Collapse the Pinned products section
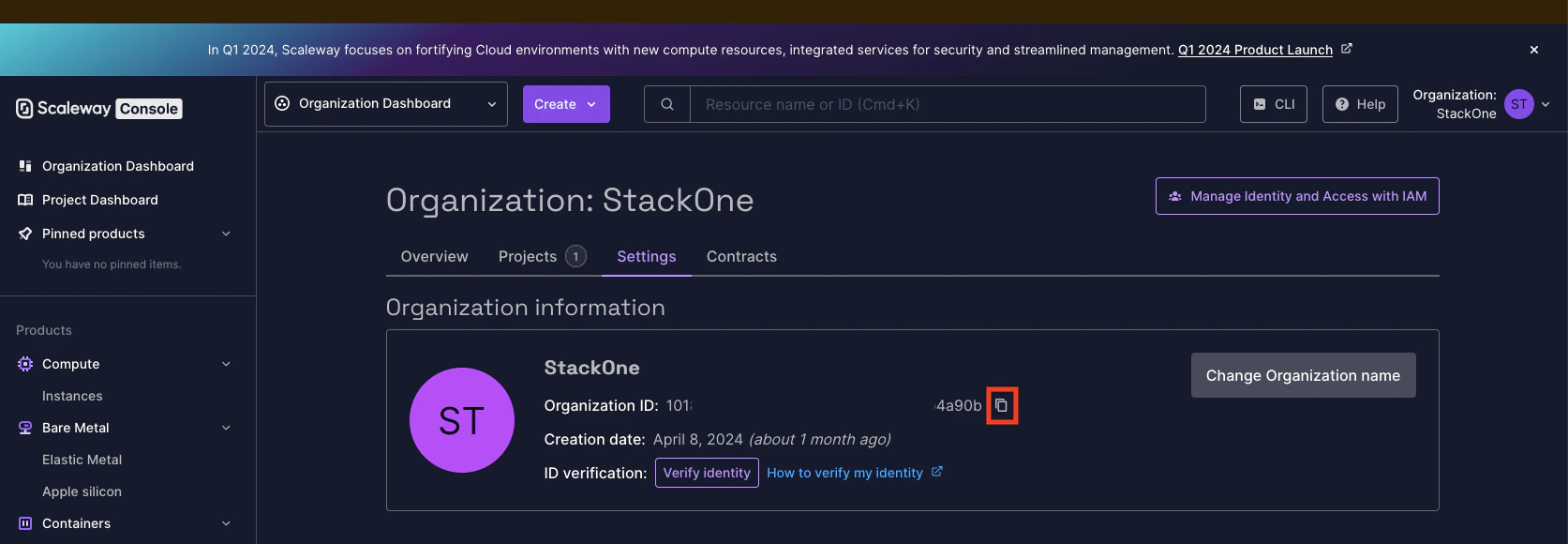This screenshot has width=1568, height=544. click(x=226, y=234)
